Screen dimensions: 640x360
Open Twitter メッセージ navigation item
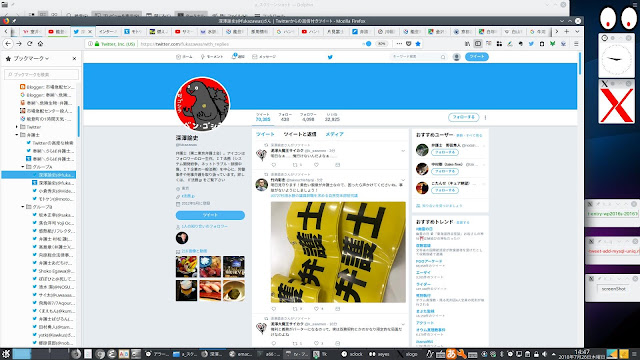(x=264, y=57)
